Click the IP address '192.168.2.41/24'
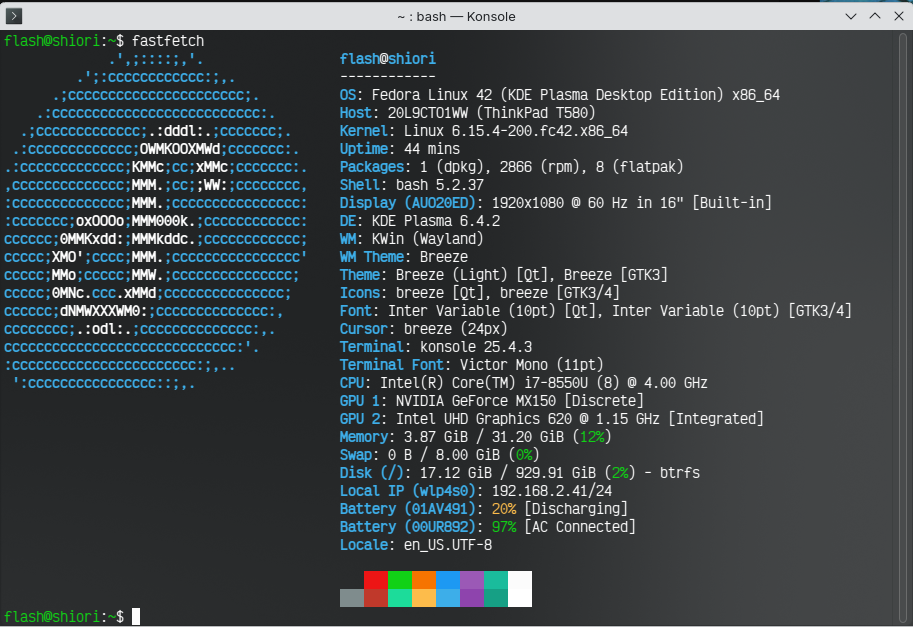The image size is (913, 627). pyautogui.click(x=552, y=492)
